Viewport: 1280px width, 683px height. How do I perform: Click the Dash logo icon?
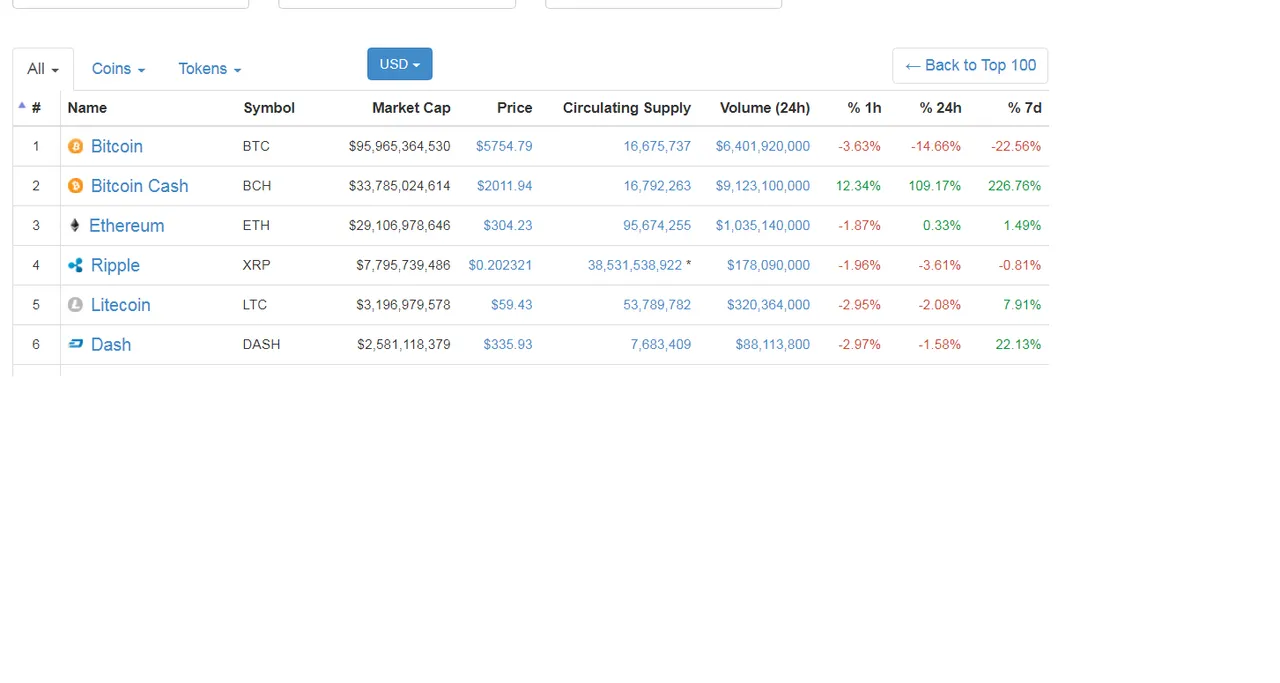75,344
